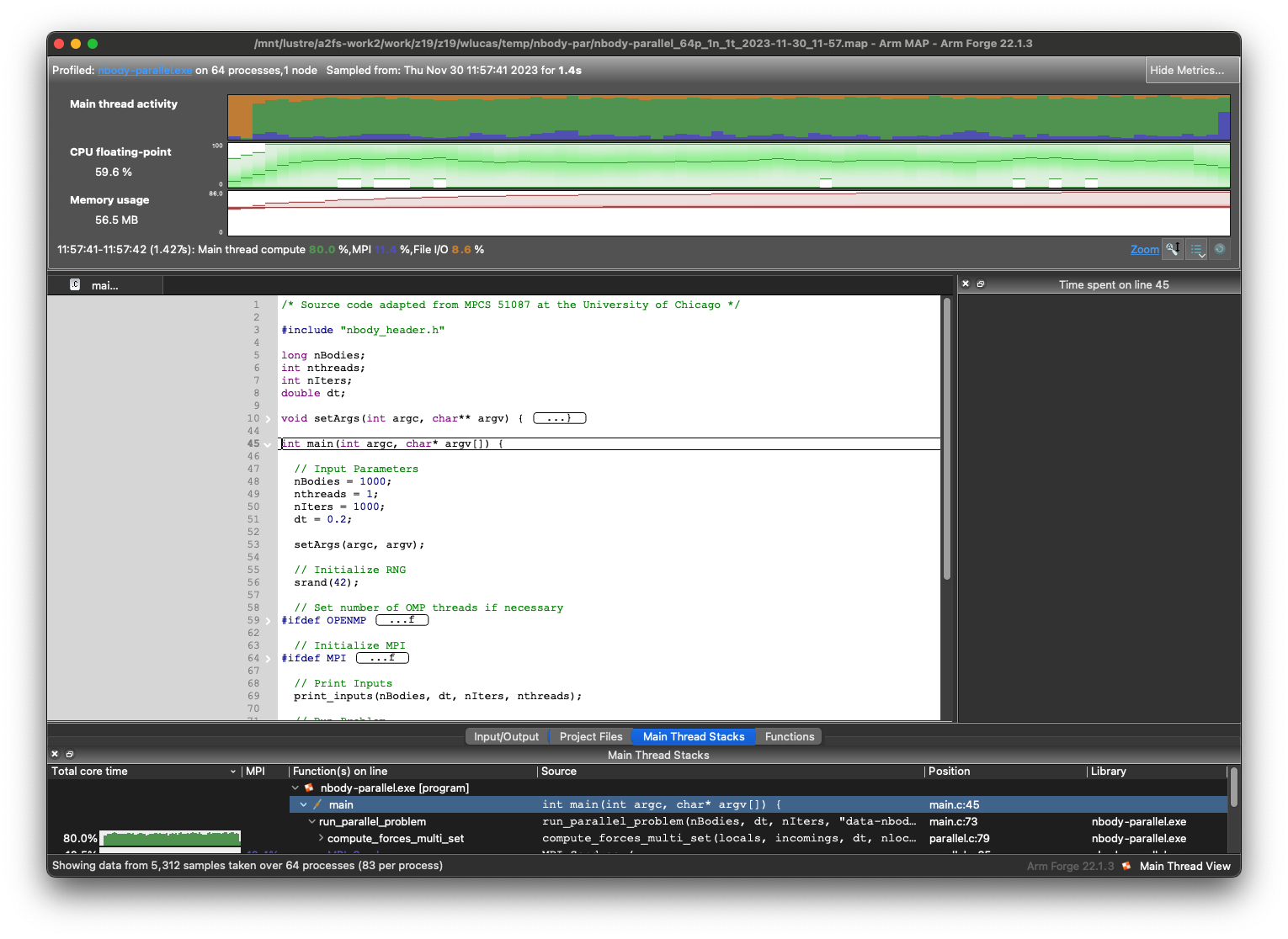The width and height of the screenshot is (1288, 939).
Task: Open the metrics list dropdown icon
Action: click(1197, 249)
